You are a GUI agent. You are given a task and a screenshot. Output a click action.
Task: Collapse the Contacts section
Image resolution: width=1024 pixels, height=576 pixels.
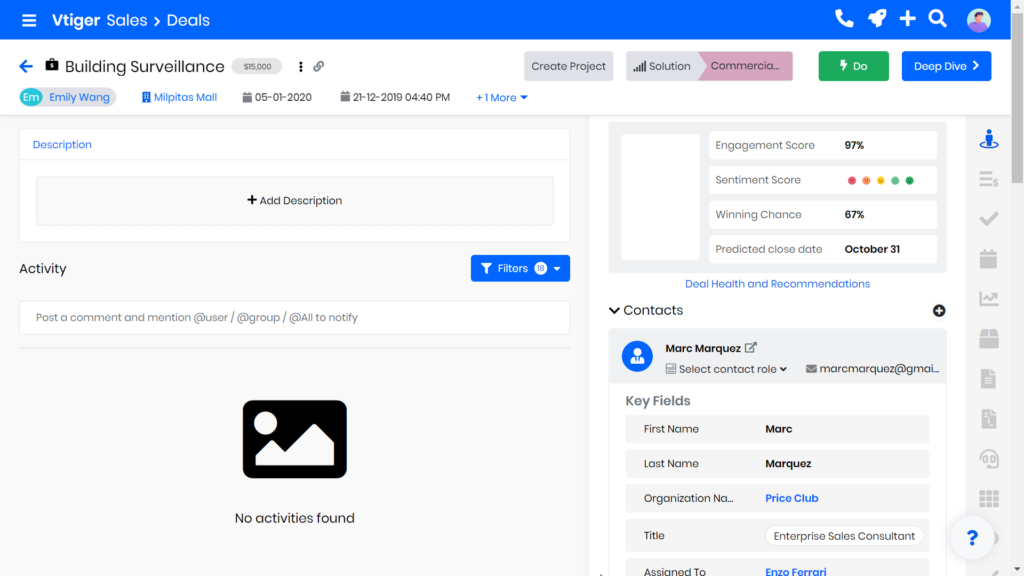pos(614,311)
